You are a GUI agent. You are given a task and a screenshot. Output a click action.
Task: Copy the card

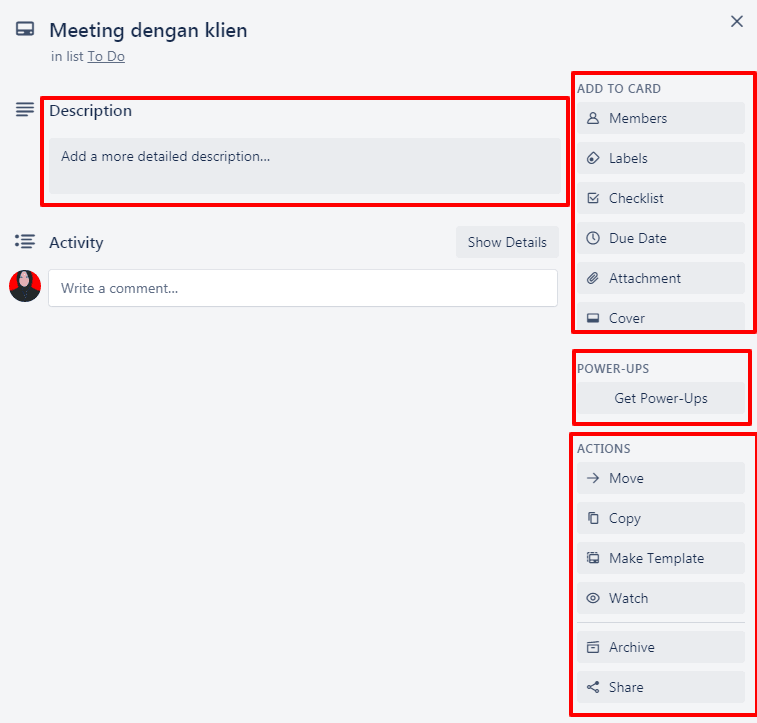click(660, 518)
